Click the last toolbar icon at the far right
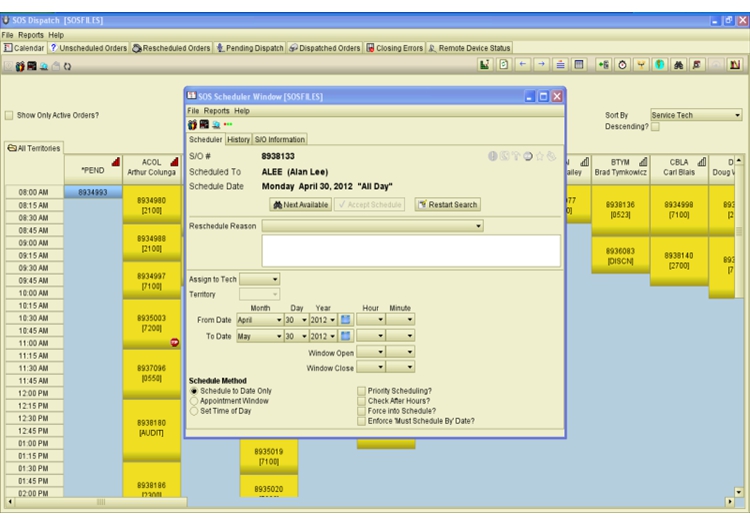 pos(735,65)
